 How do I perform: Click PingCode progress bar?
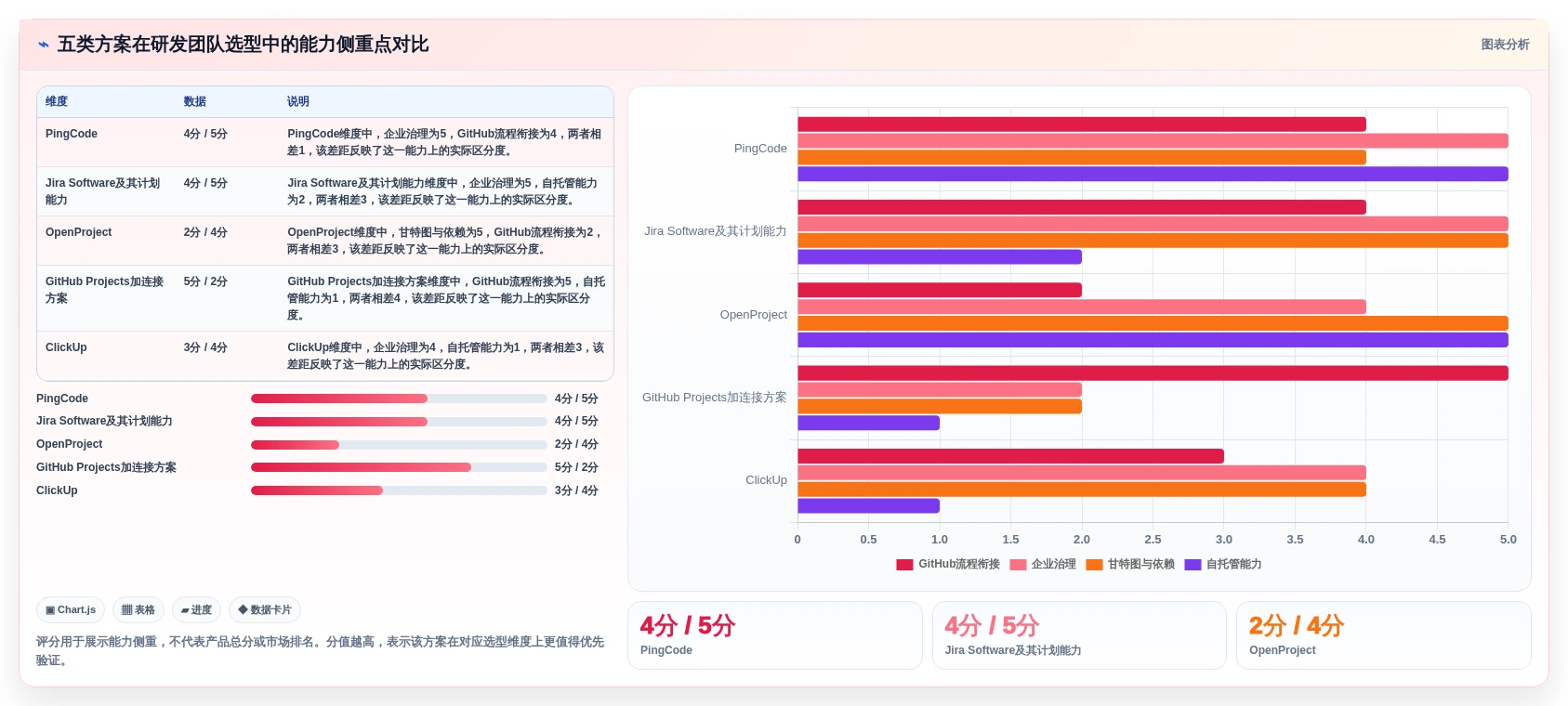[399, 399]
